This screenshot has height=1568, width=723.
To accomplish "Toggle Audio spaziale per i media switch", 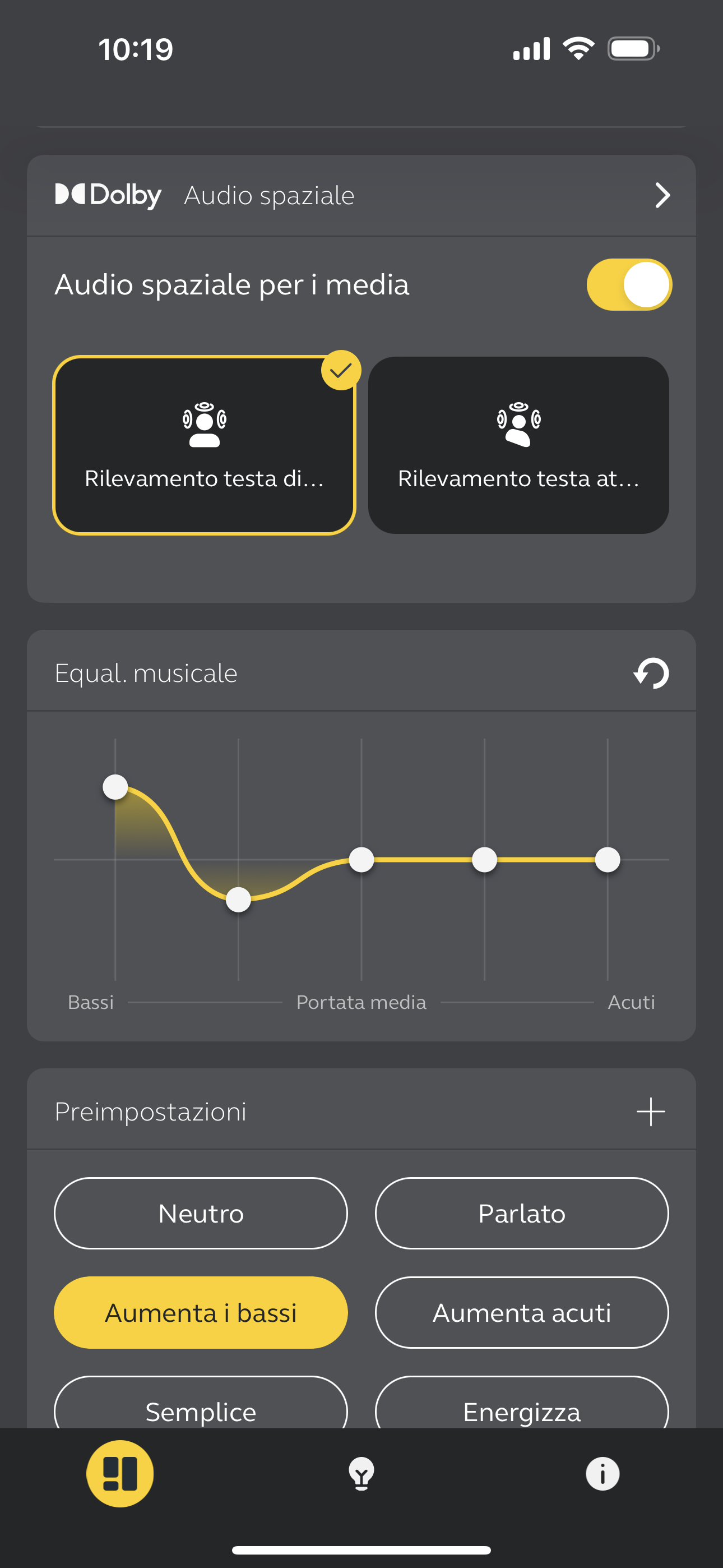I will point(629,284).
